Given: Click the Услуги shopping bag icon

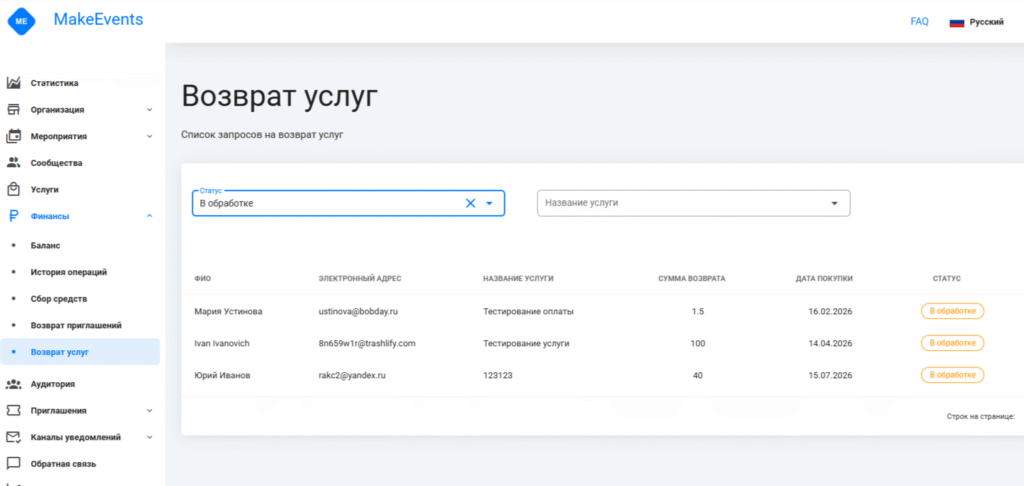Looking at the screenshot, I should 14,189.
